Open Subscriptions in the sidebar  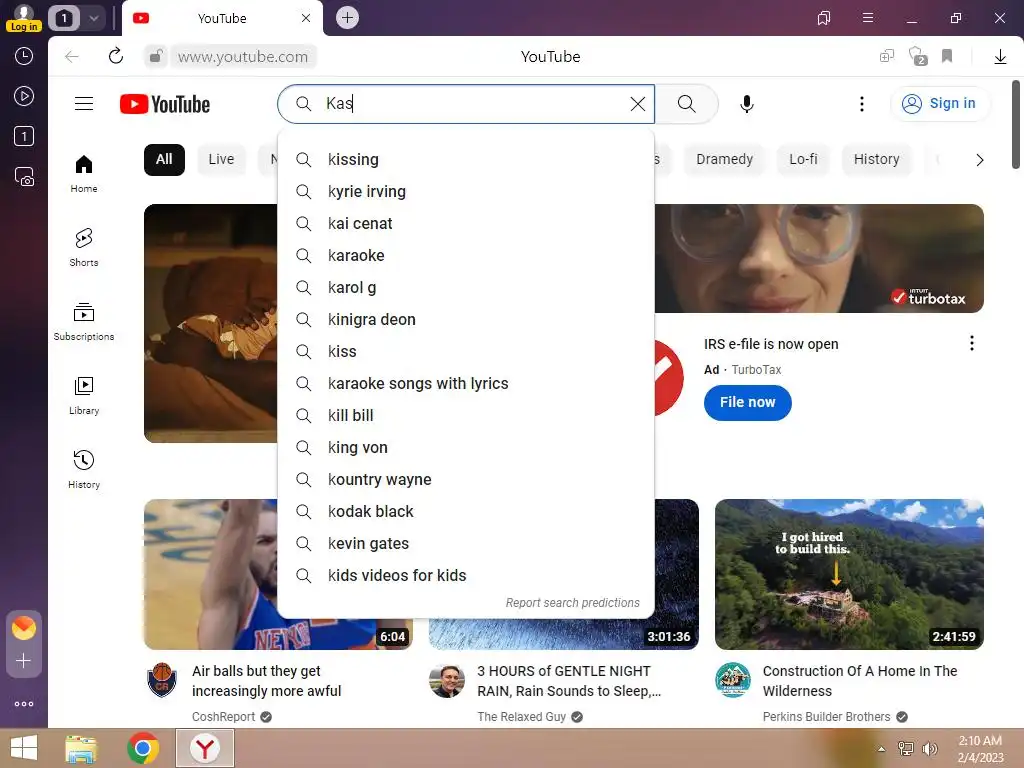(x=84, y=321)
